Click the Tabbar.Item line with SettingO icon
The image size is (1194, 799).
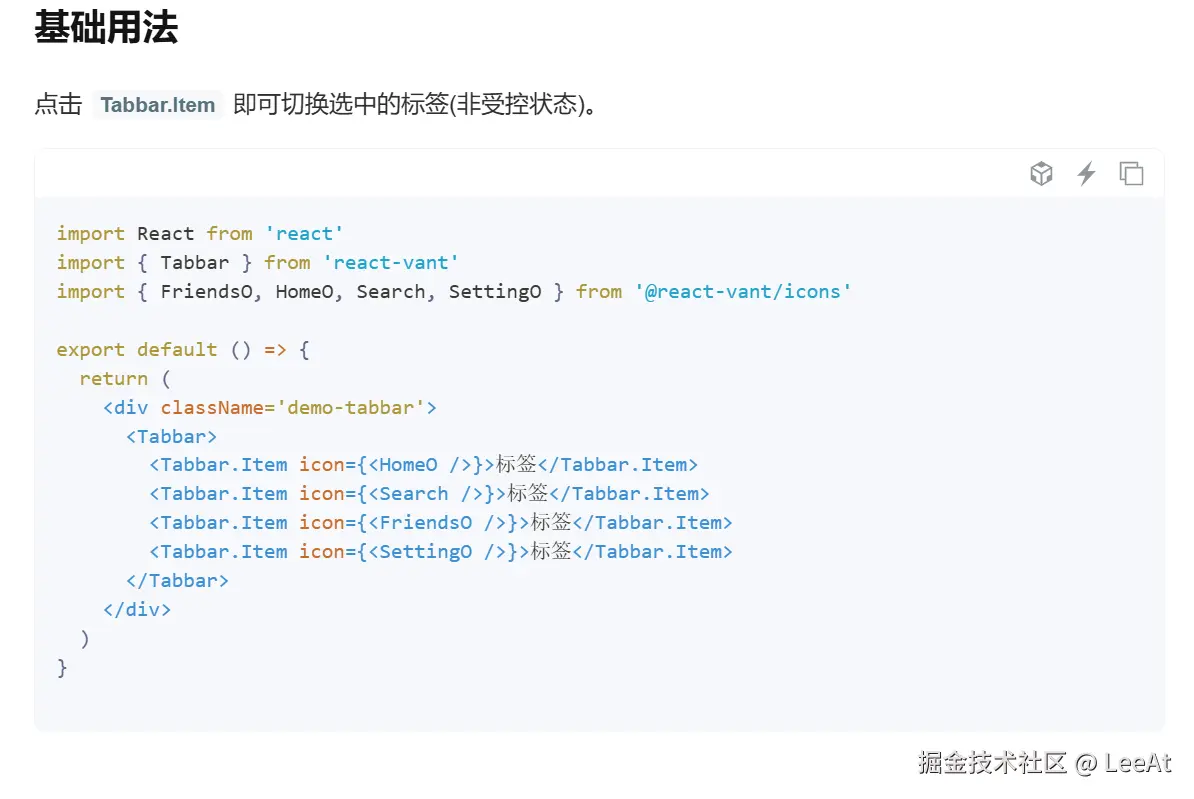coord(441,551)
